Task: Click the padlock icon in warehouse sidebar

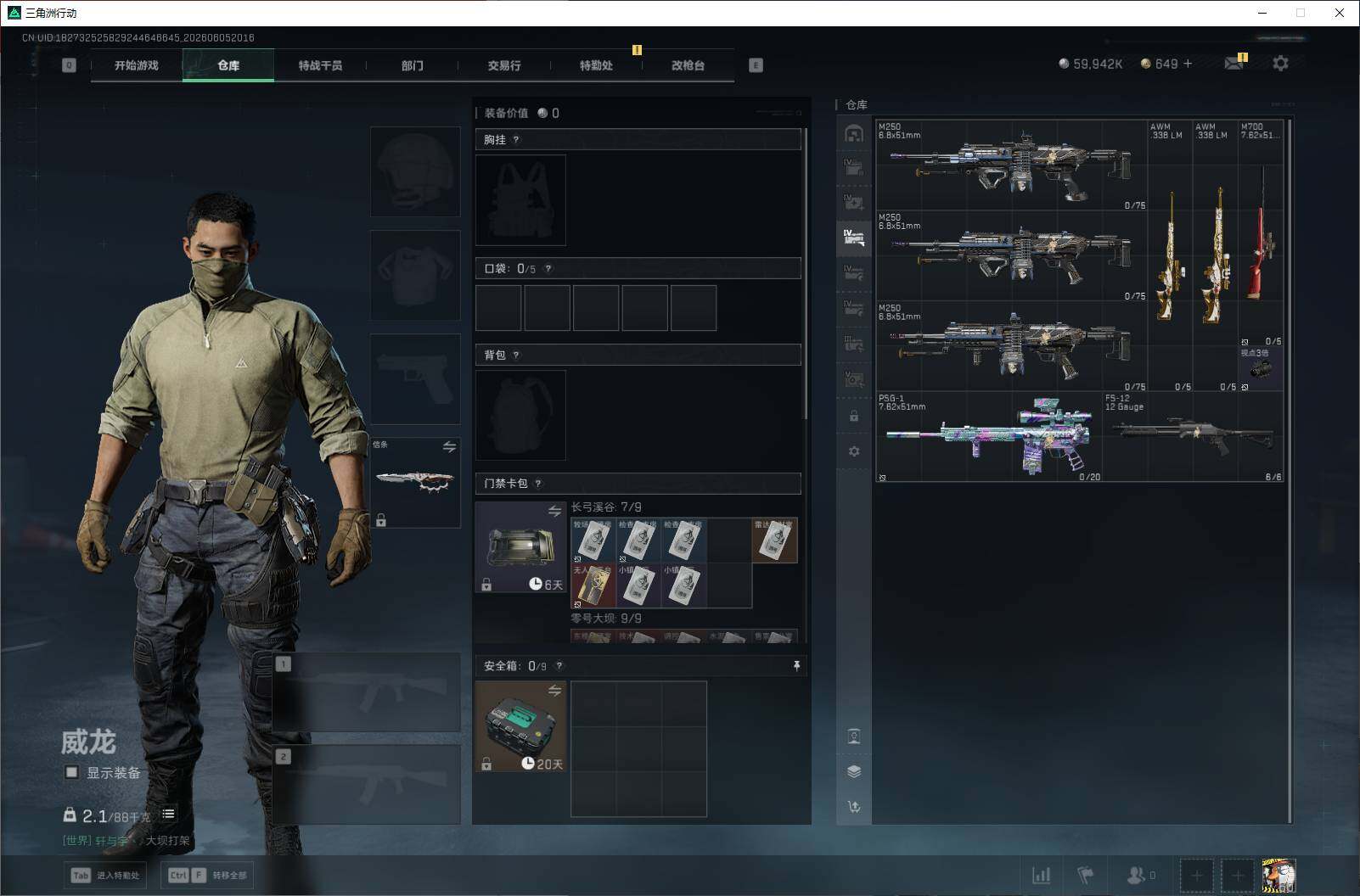Action: [x=854, y=417]
